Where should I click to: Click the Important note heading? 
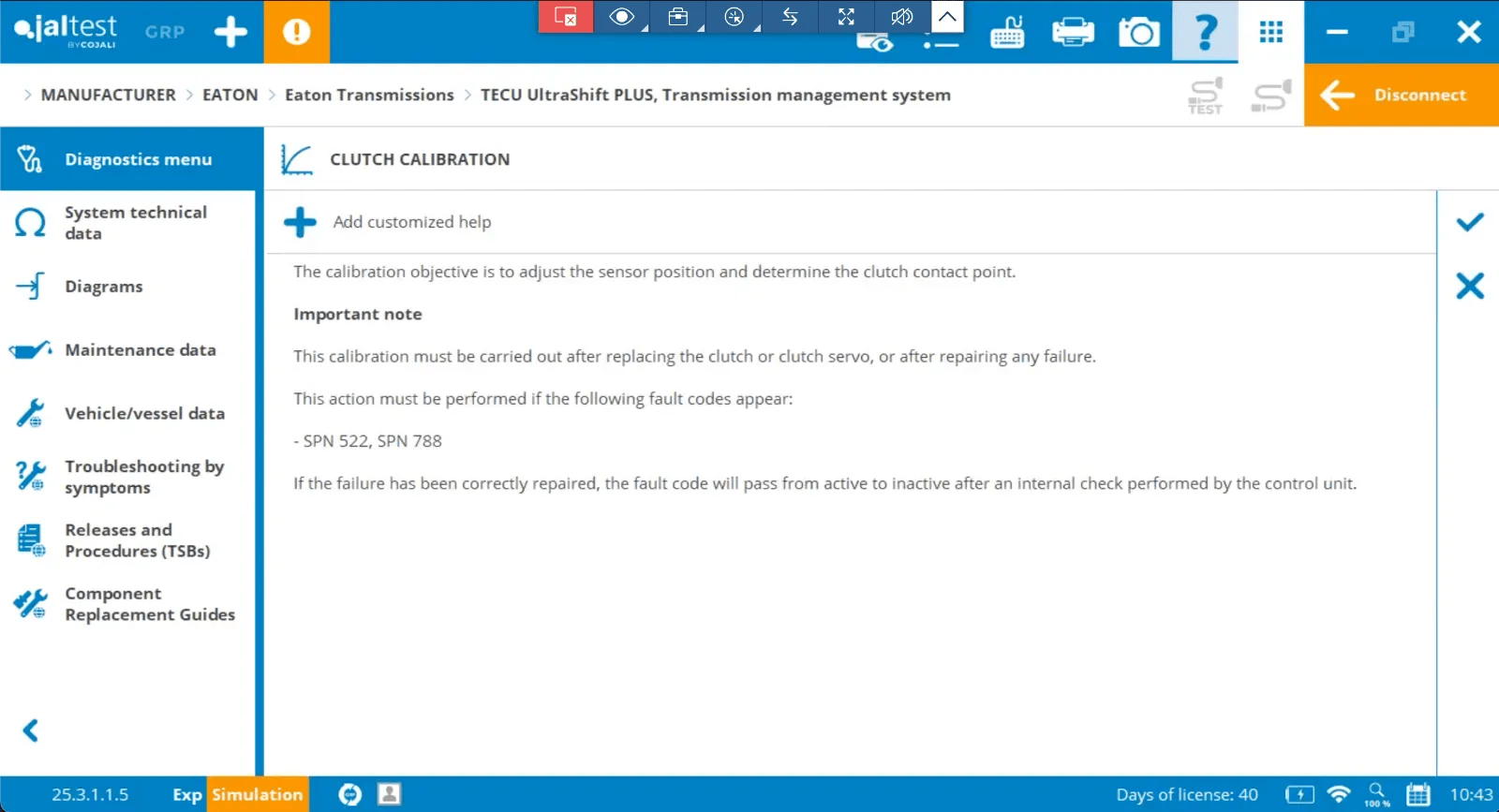358,314
